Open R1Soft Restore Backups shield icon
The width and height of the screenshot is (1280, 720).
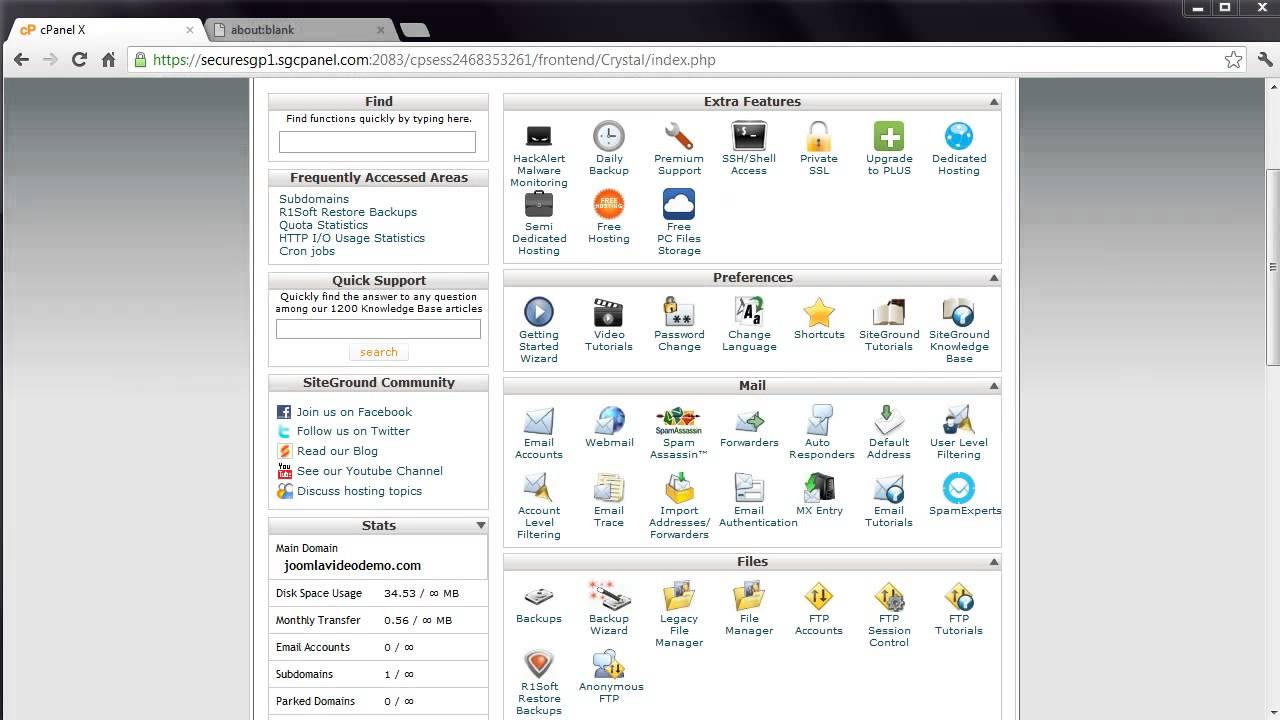pos(539,664)
